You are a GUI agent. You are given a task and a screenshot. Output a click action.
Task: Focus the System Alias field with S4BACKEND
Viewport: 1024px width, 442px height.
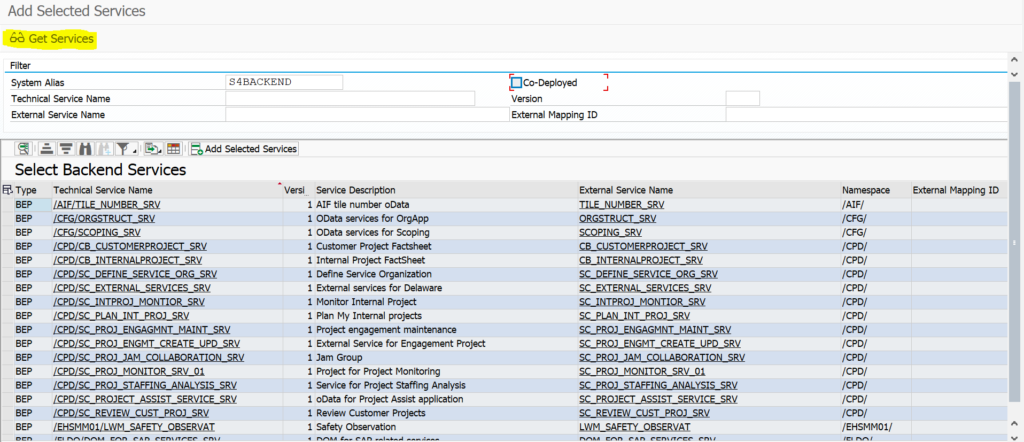point(283,82)
